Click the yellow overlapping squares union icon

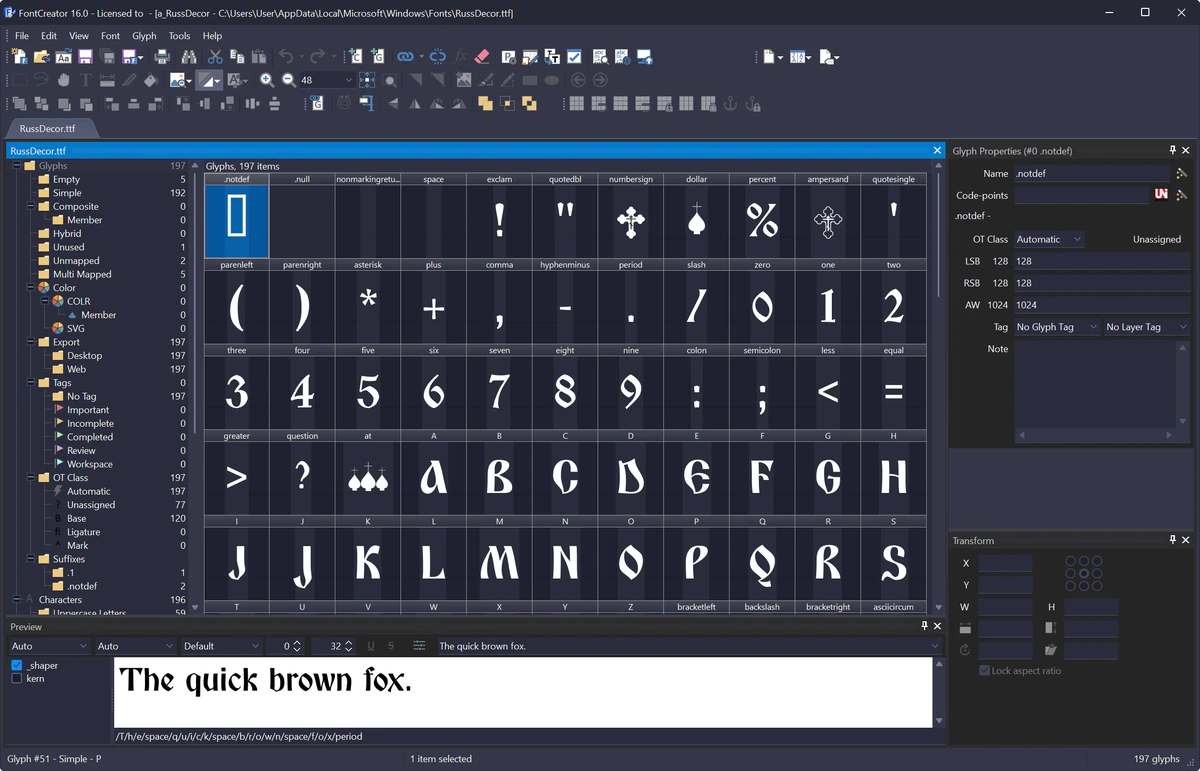(484, 103)
